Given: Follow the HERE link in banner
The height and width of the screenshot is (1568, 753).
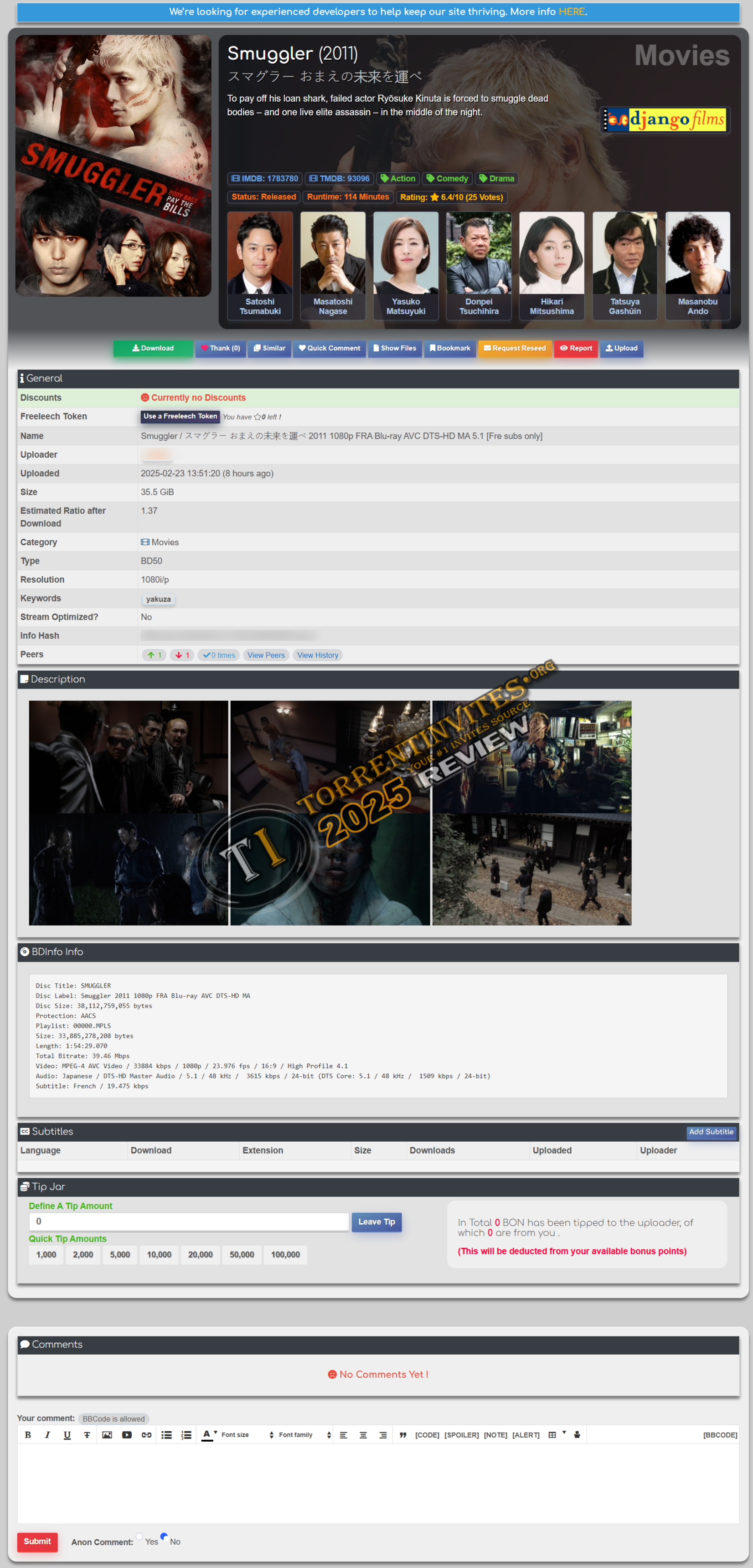Looking at the screenshot, I should coord(572,11).
